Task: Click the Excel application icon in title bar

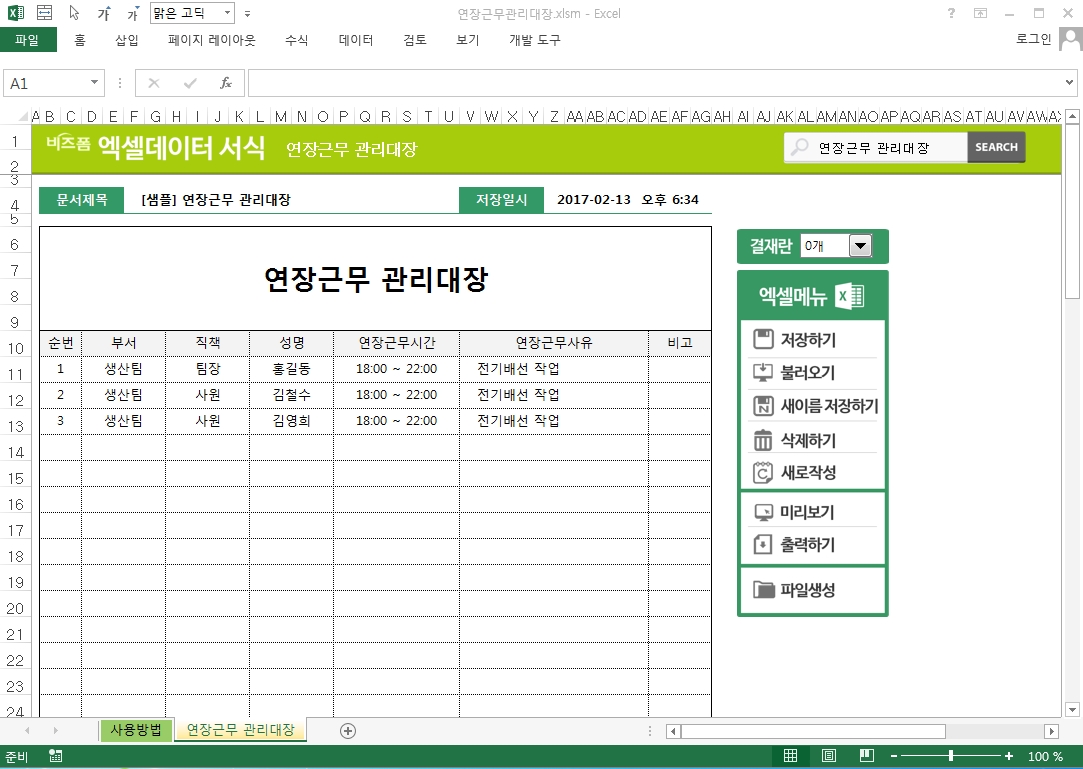Action: pos(15,13)
